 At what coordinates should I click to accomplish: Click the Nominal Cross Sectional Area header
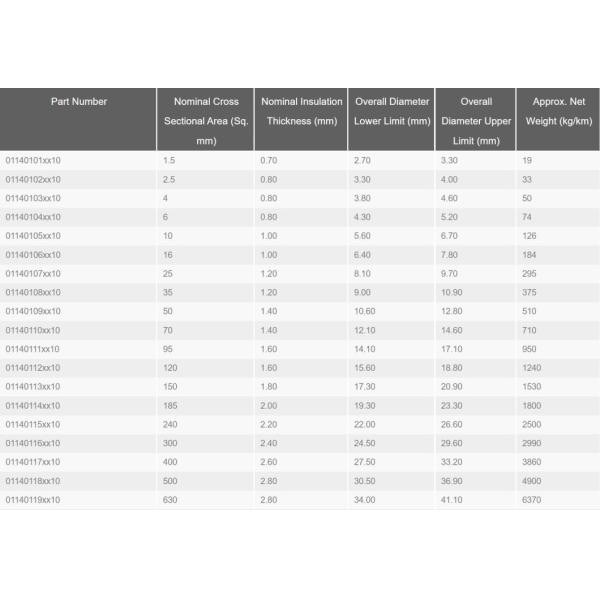[206, 120]
